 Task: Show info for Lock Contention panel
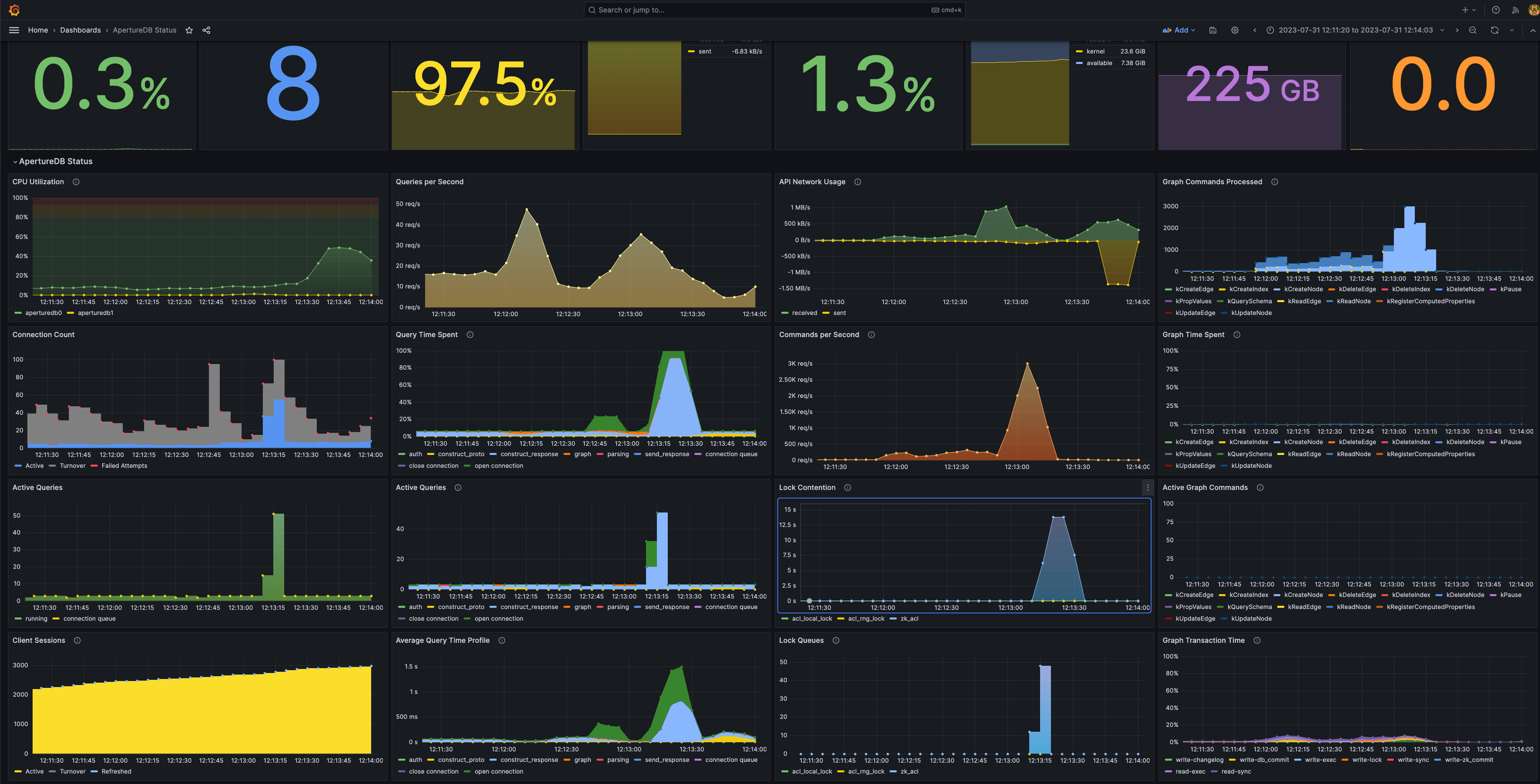[847, 488]
